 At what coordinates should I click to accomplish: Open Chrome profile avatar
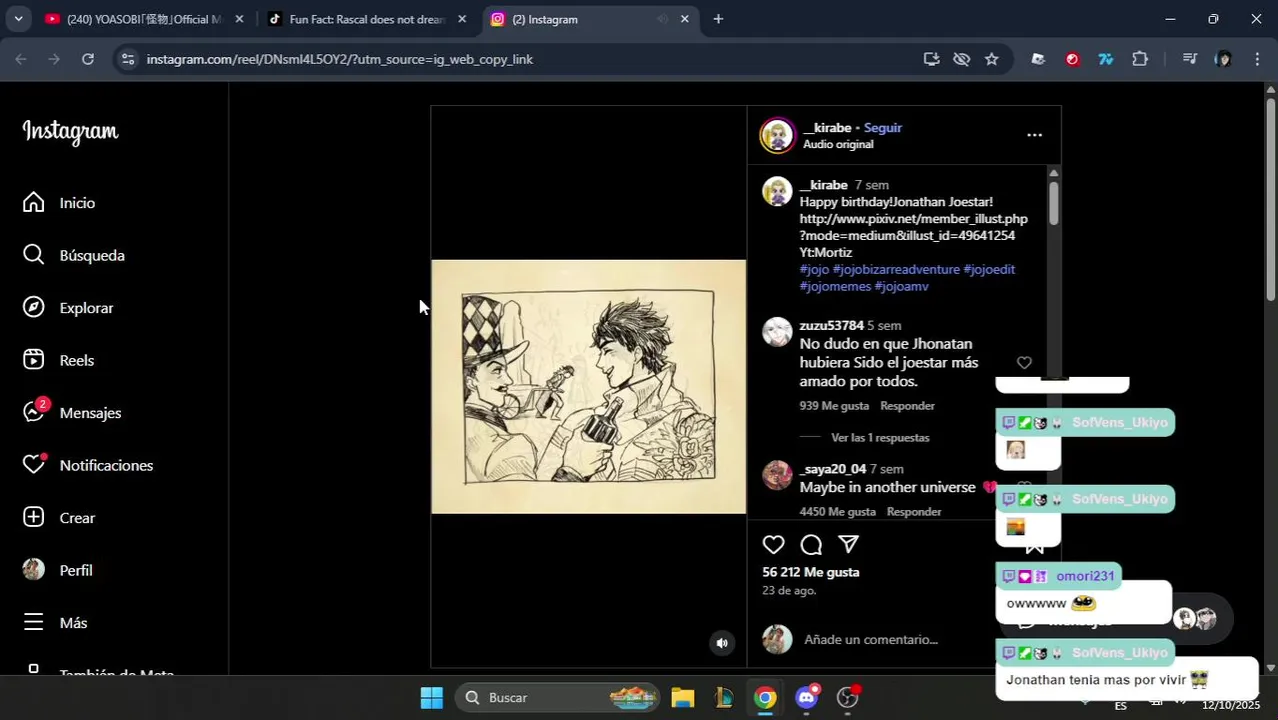click(1223, 59)
